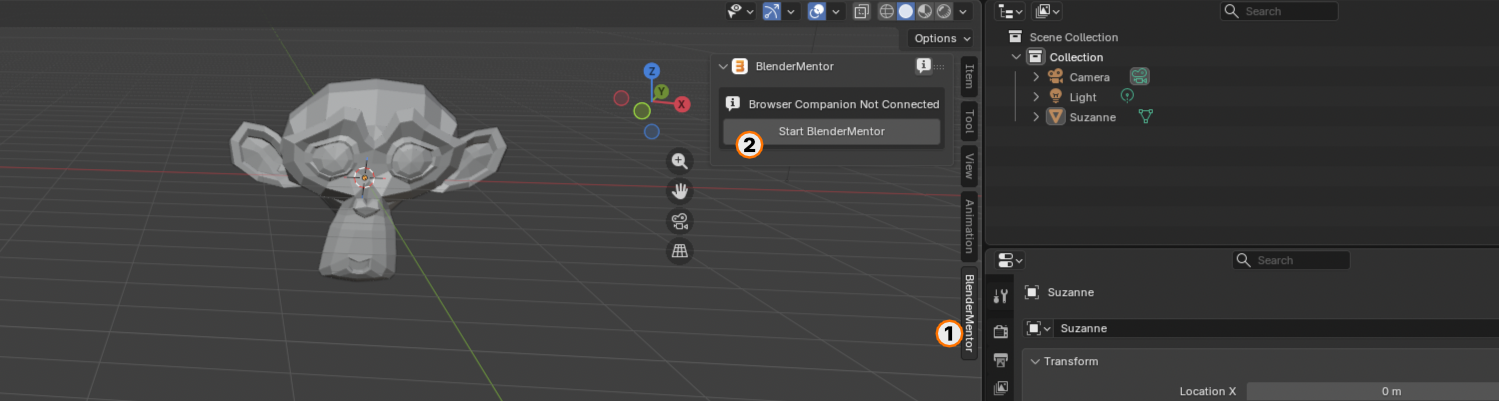Open the viewport shading options dropdown
The height and width of the screenshot is (401, 1499).
[x=964, y=11]
